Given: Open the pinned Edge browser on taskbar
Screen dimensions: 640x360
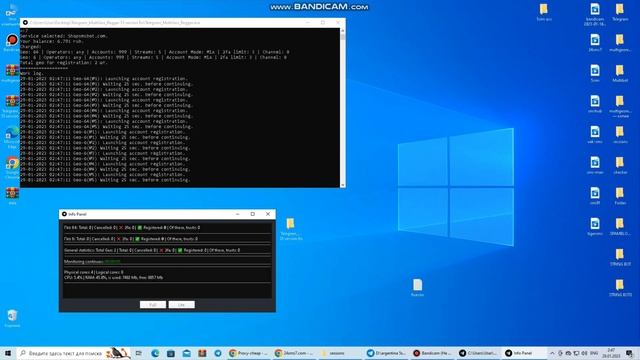Looking at the screenshot, I should pyautogui.click(x=155, y=353).
